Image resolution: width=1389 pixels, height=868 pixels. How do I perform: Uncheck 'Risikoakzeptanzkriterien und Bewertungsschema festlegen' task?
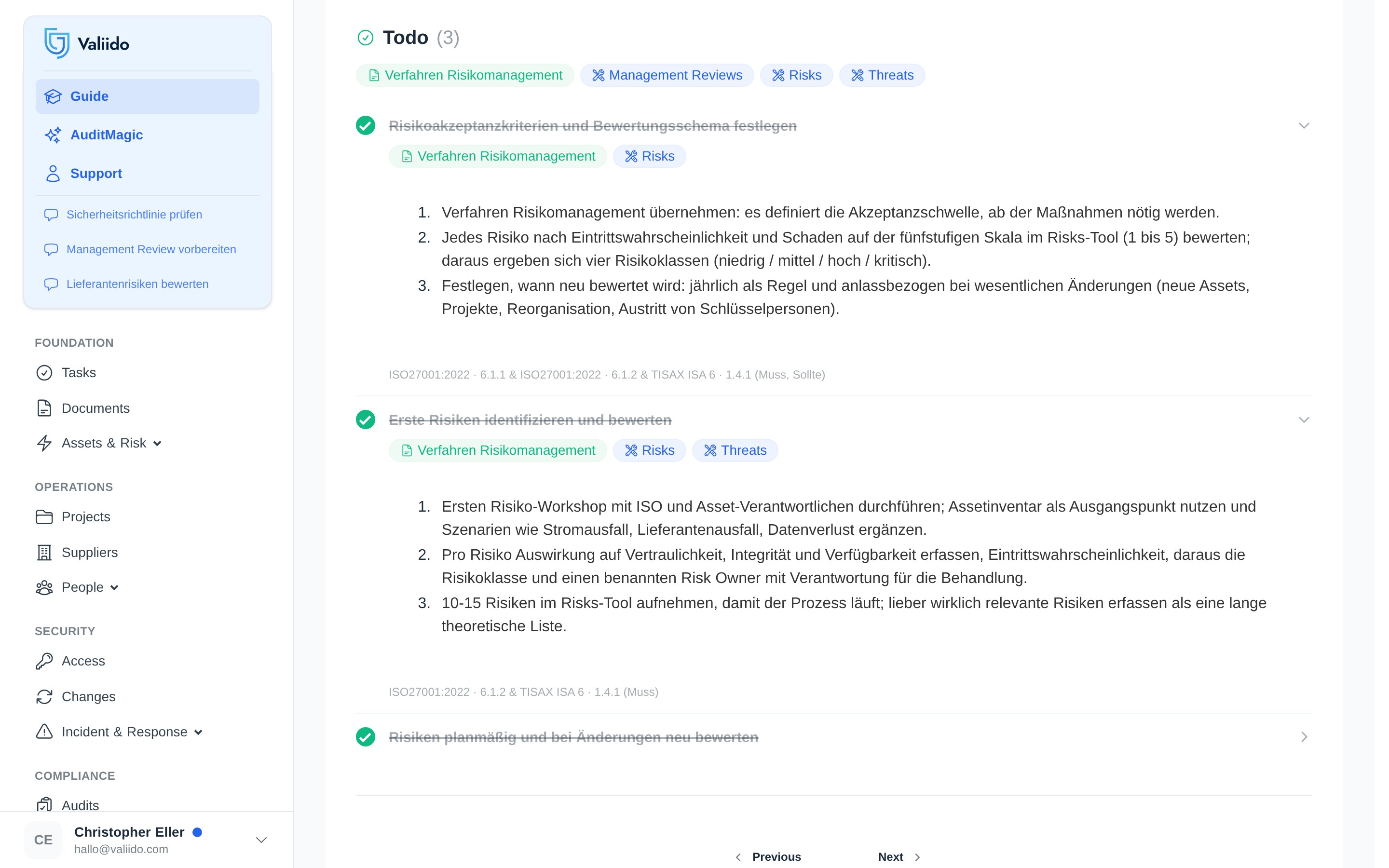coord(366,125)
